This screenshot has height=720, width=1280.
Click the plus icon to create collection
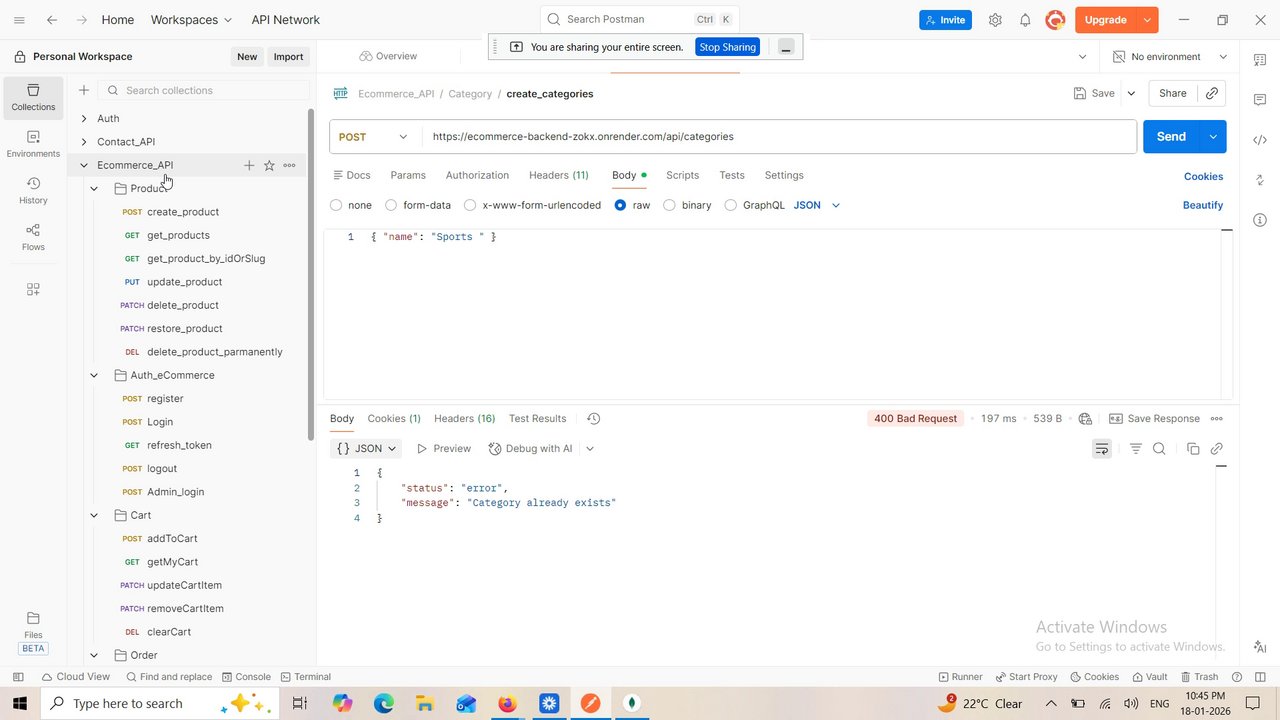(84, 90)
